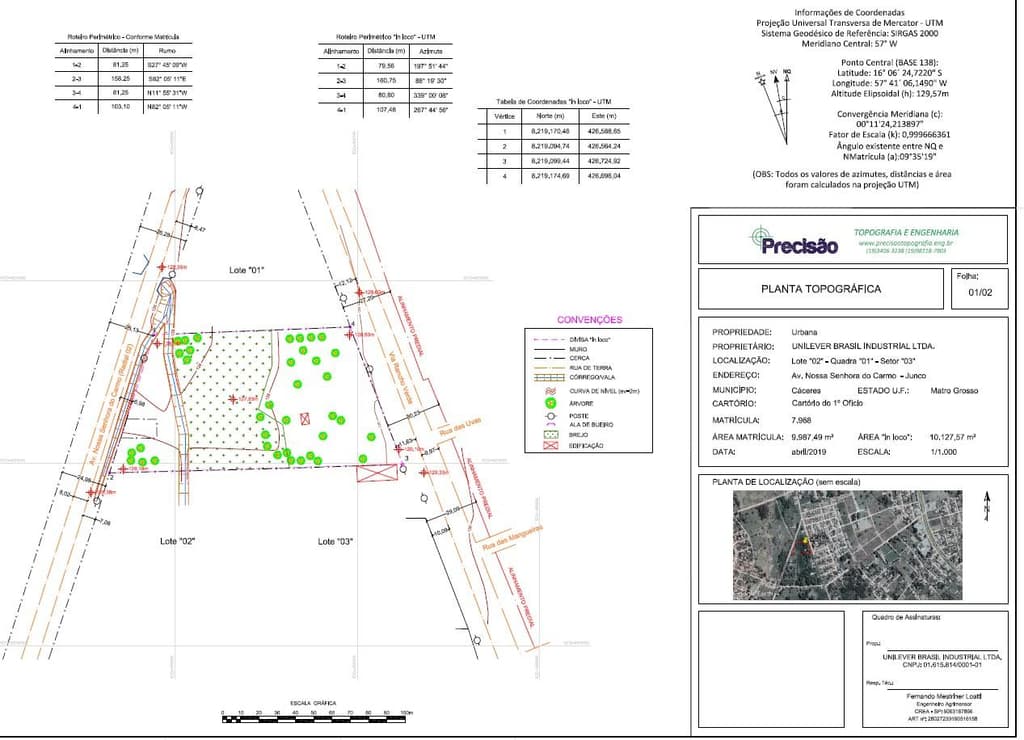
Task: Click the Lote "03" label on the plan
Action: 335,541
